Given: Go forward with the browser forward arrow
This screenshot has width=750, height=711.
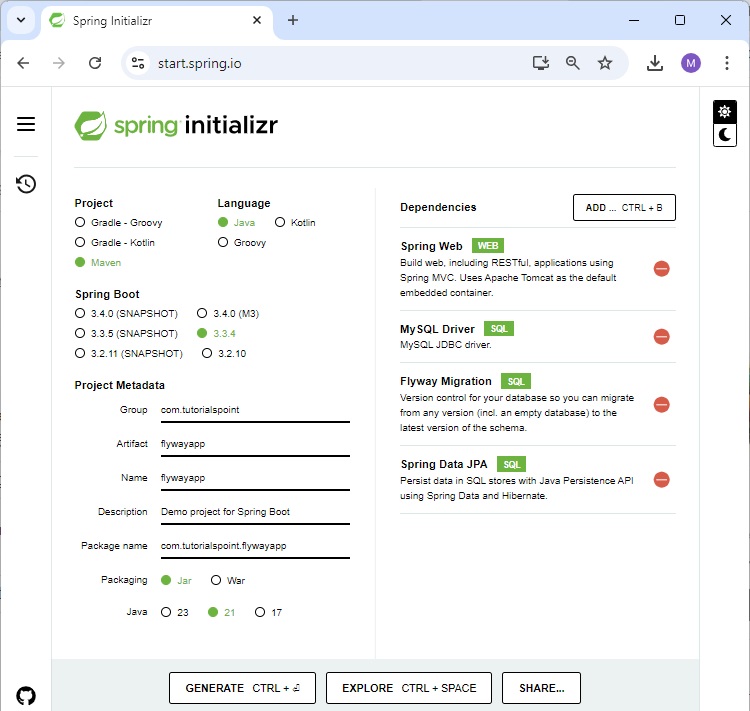Looking at the screenshot, I should coord(58,63).
